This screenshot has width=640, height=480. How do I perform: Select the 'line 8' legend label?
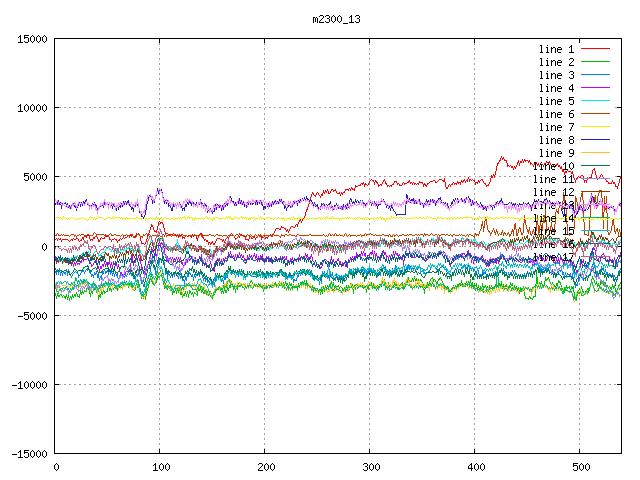[x=556, y=140]
